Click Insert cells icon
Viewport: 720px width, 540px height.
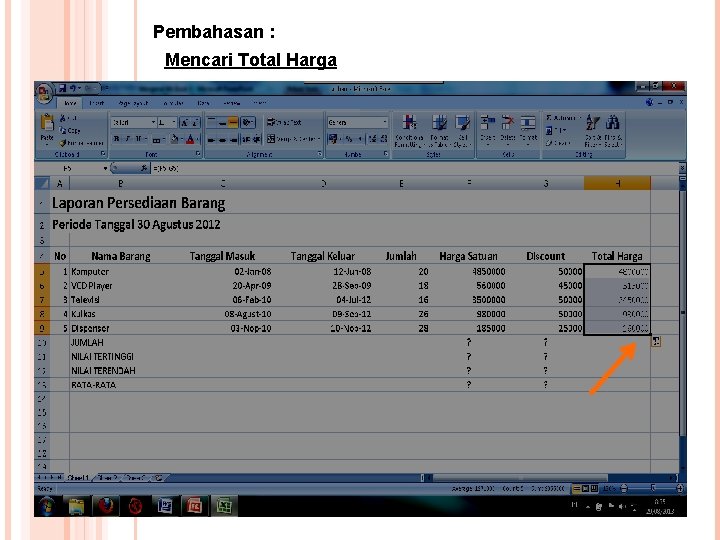point(487,123)
